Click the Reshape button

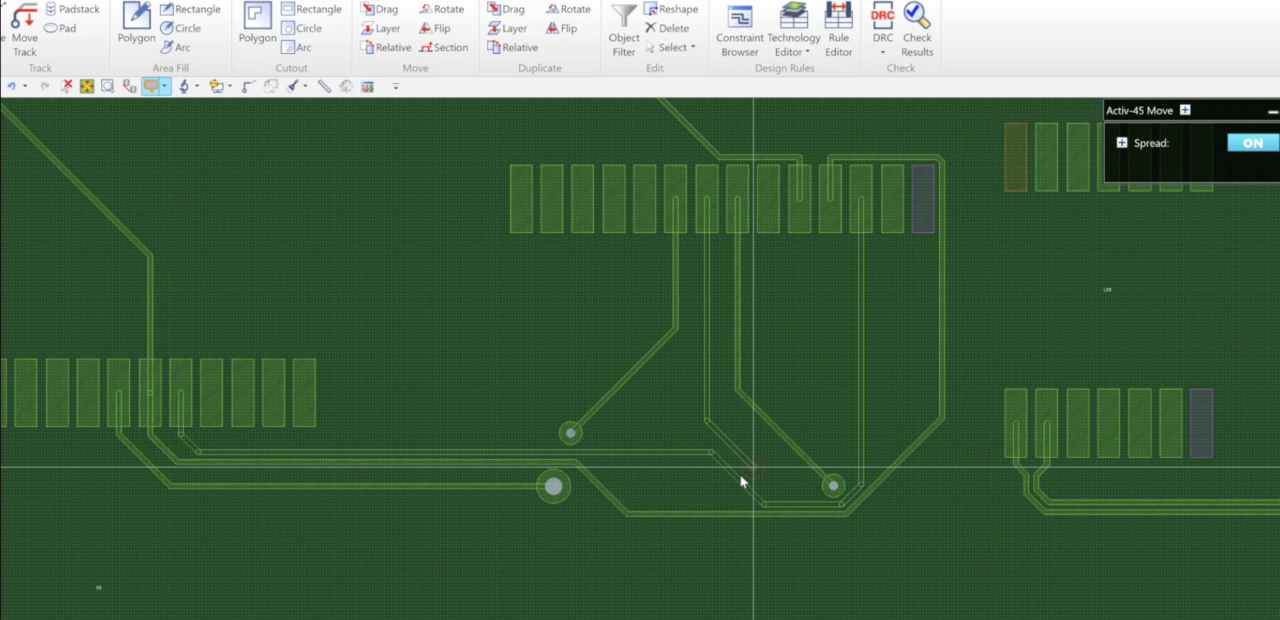(670, 9)
